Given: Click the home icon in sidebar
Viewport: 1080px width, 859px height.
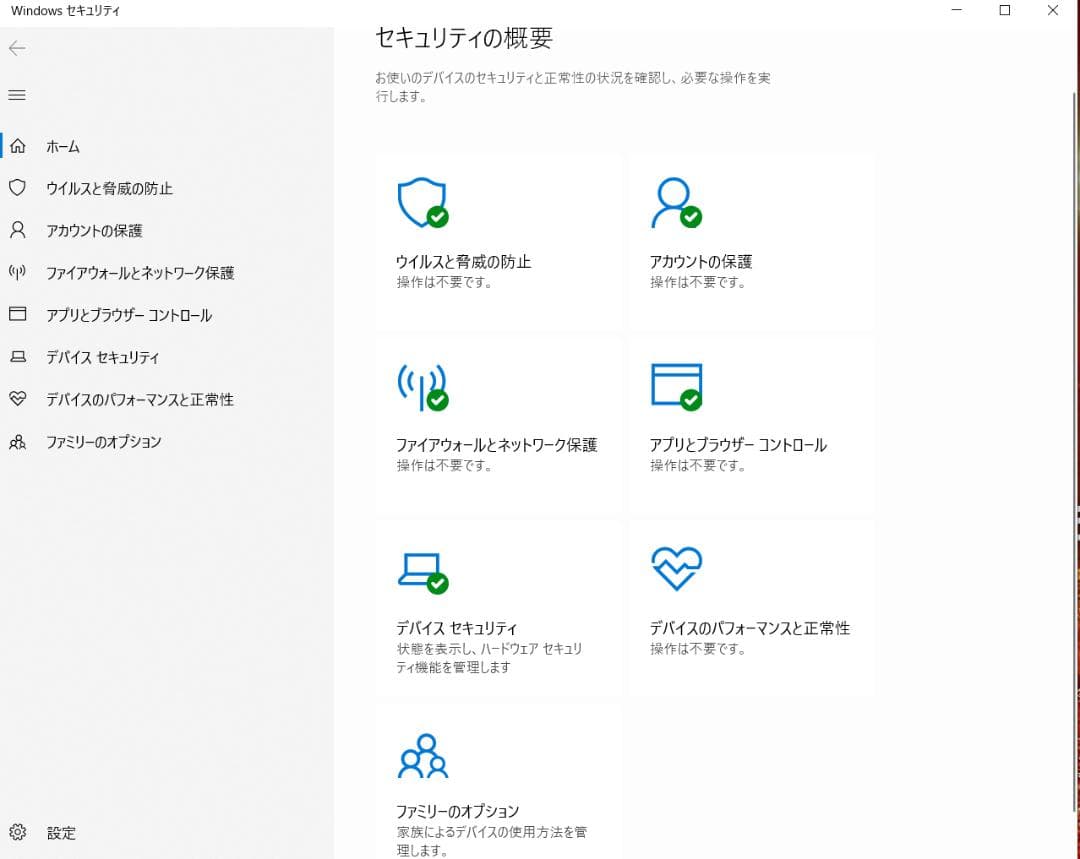Looking at the screenshot, I should pos(18,145).
